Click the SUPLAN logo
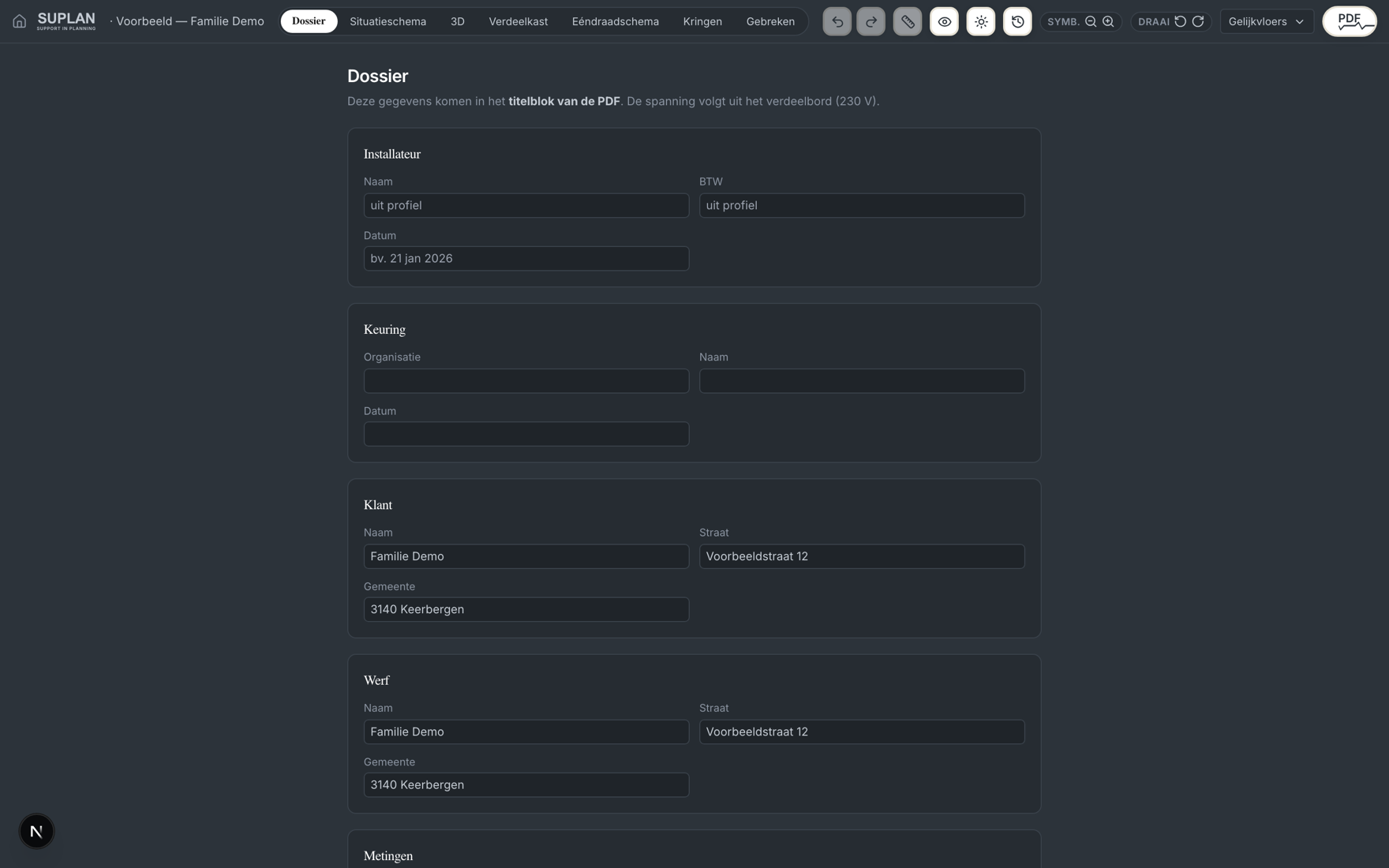Viewport: 1389px width, 868px height. click(66, 21)
